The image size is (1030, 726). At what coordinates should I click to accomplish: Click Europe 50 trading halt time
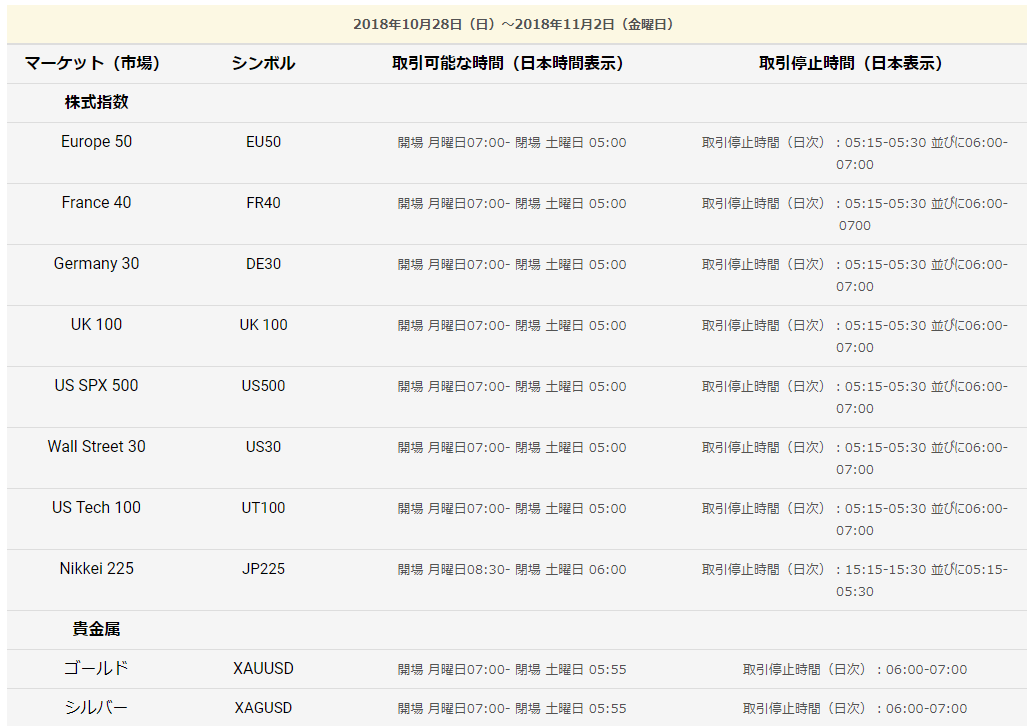pos(855,153)
